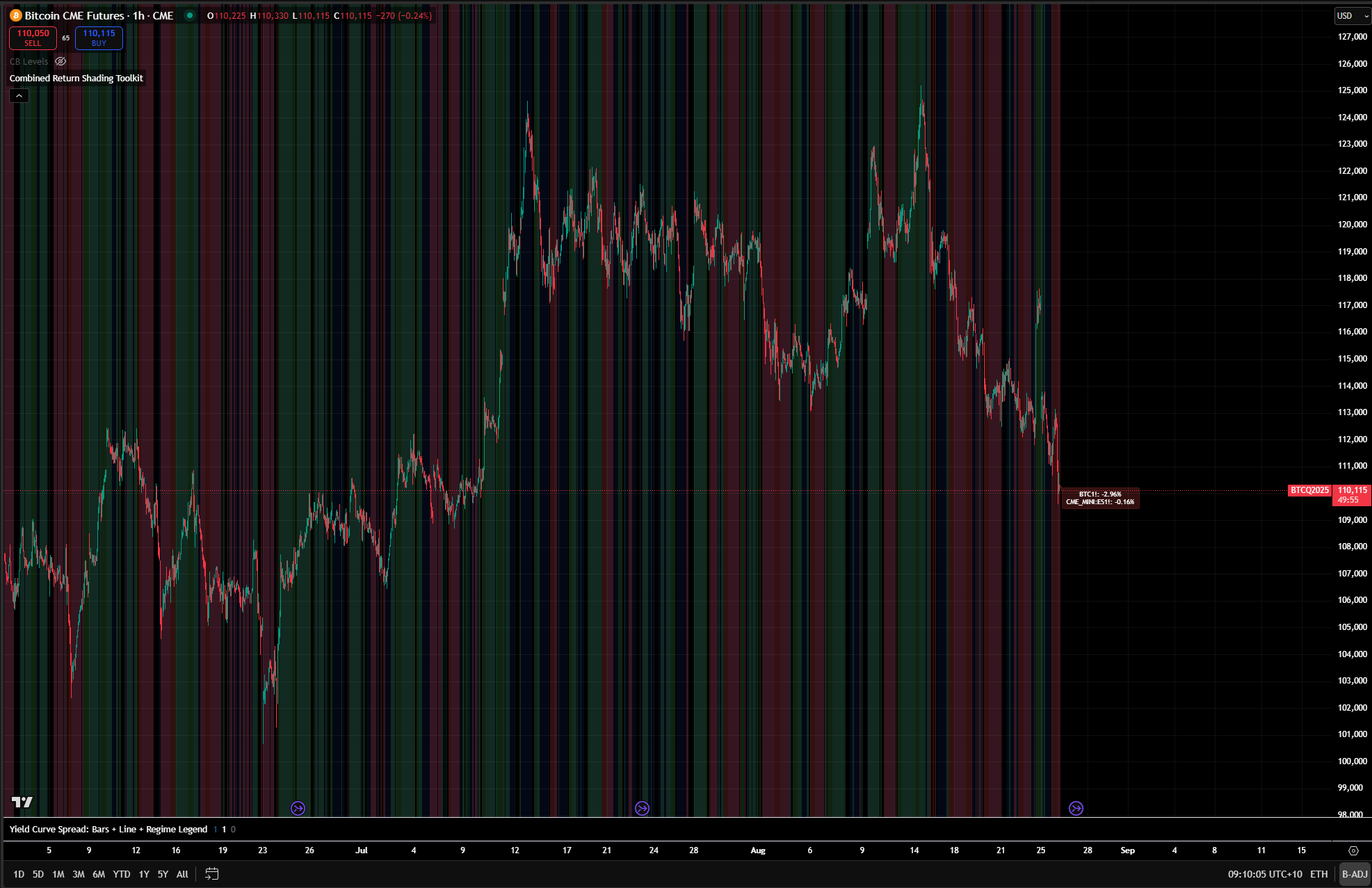Click contract rollover marker near Aug 27
The width and height of the screenshot is (1372, 888).
coord(1076,808)
